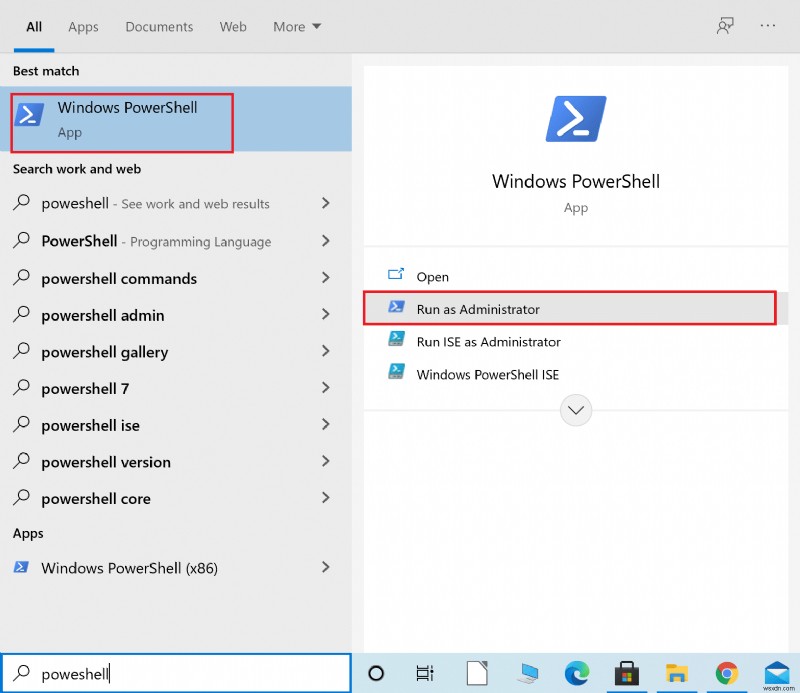Viewport: 800px width, 693px height.
Task: Click the Windows PowerShell (x86) app icon
Action: click(21, 567)
